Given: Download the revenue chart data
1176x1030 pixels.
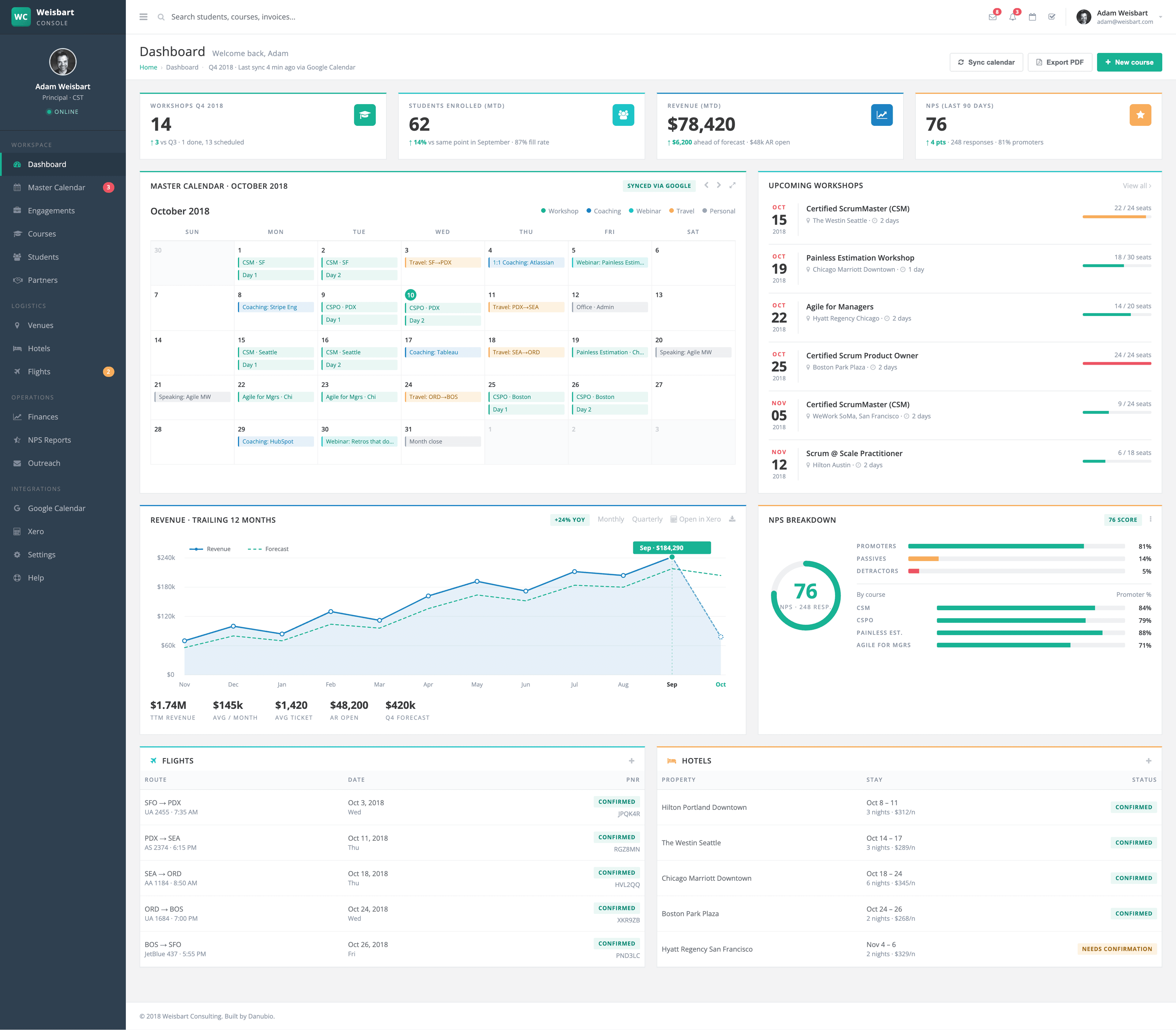Looking at the screenshot, I should pos(732,519).
